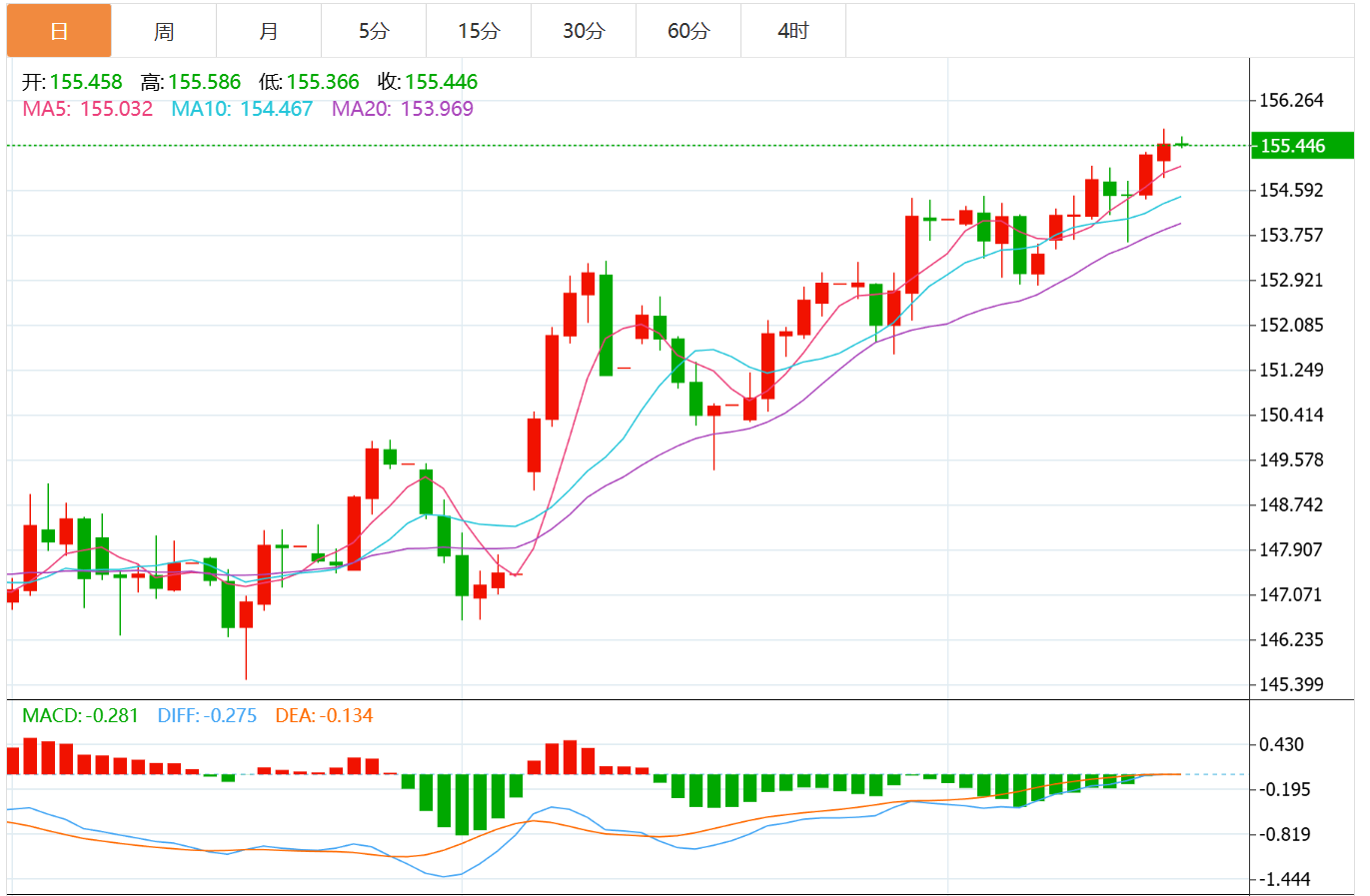The width and height of the screenshot is (1370, 896).
Task: Click the 145.399 price axis label
Action: point(1291,684)
